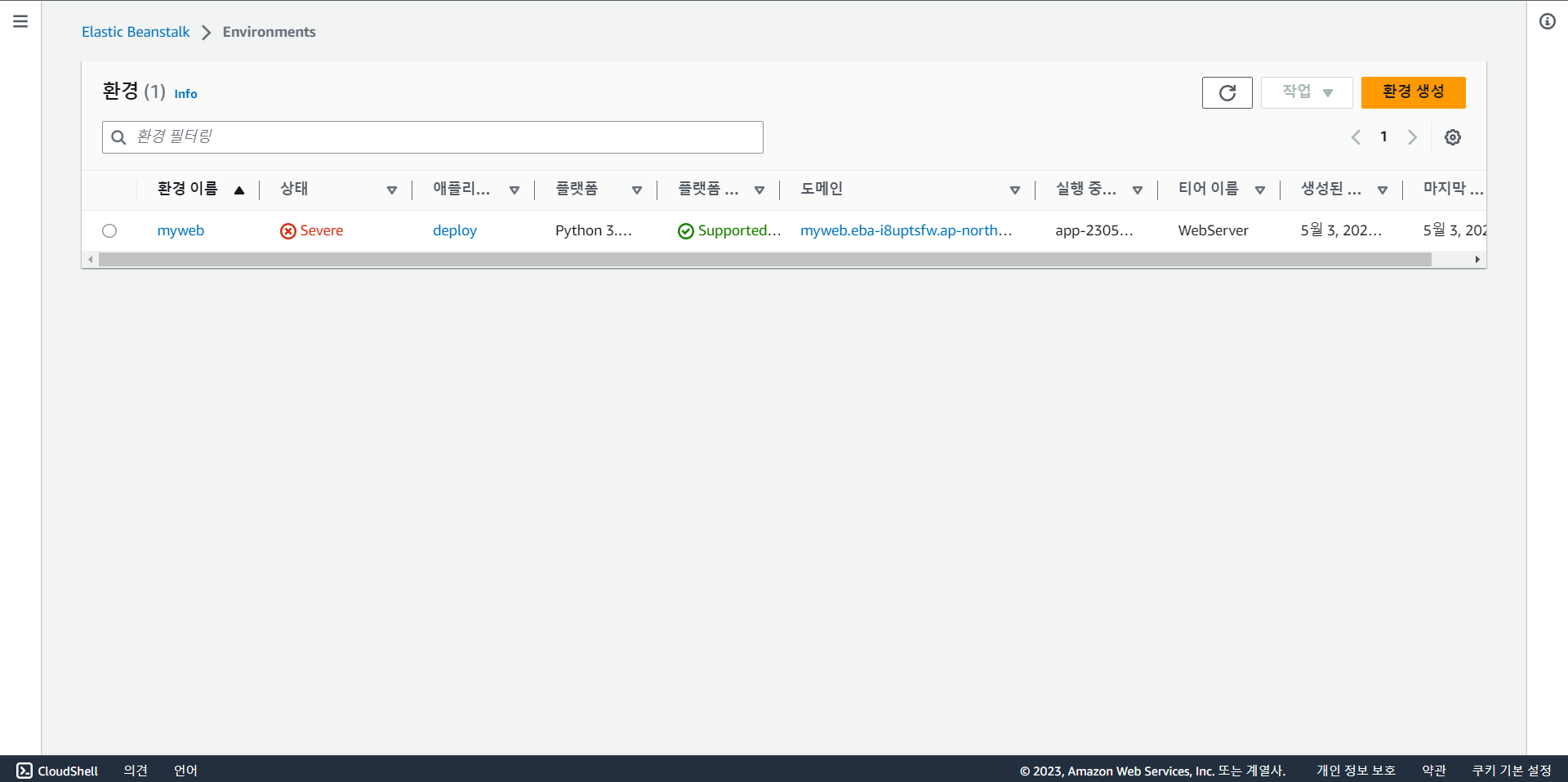Refresh the environments list
Screen dimensions: 1568x782
pyautogui.click(x=1227, y=92)
